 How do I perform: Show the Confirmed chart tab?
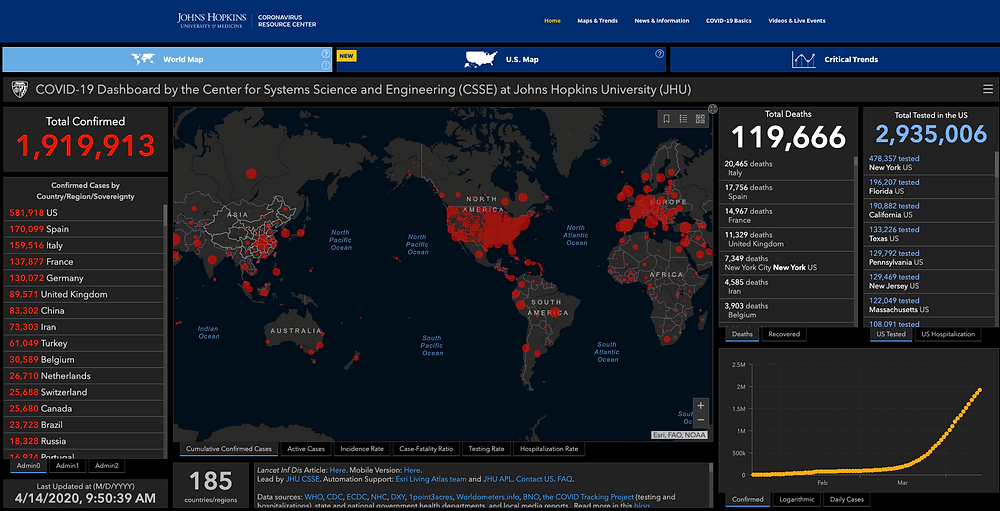(747, 500)
